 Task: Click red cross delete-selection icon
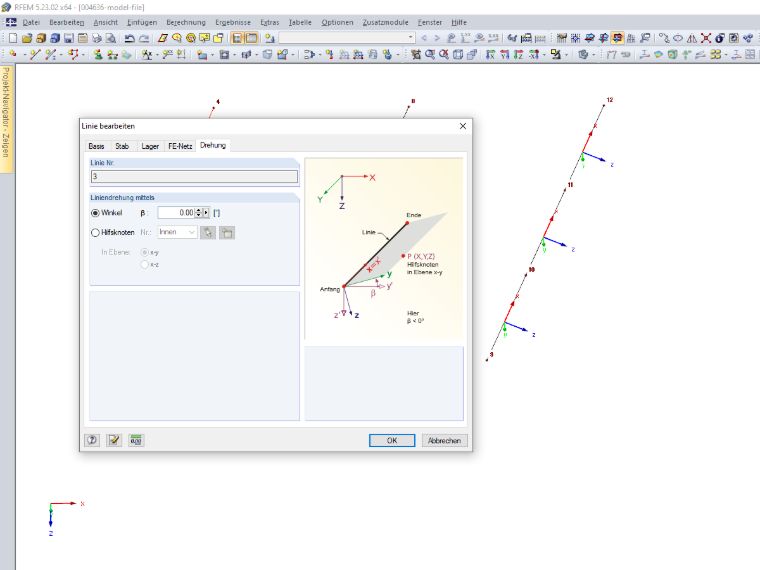click(706, 38)
